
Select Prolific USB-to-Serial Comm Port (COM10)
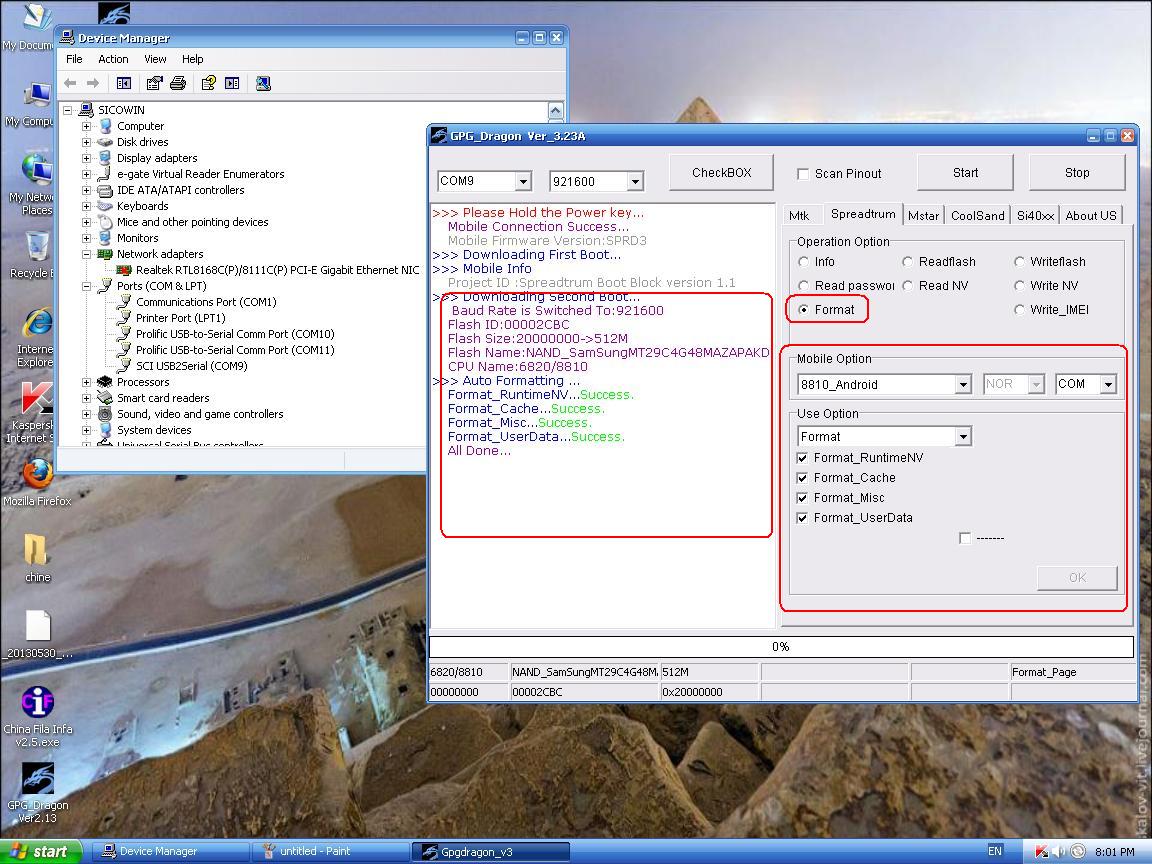(234, 334)
